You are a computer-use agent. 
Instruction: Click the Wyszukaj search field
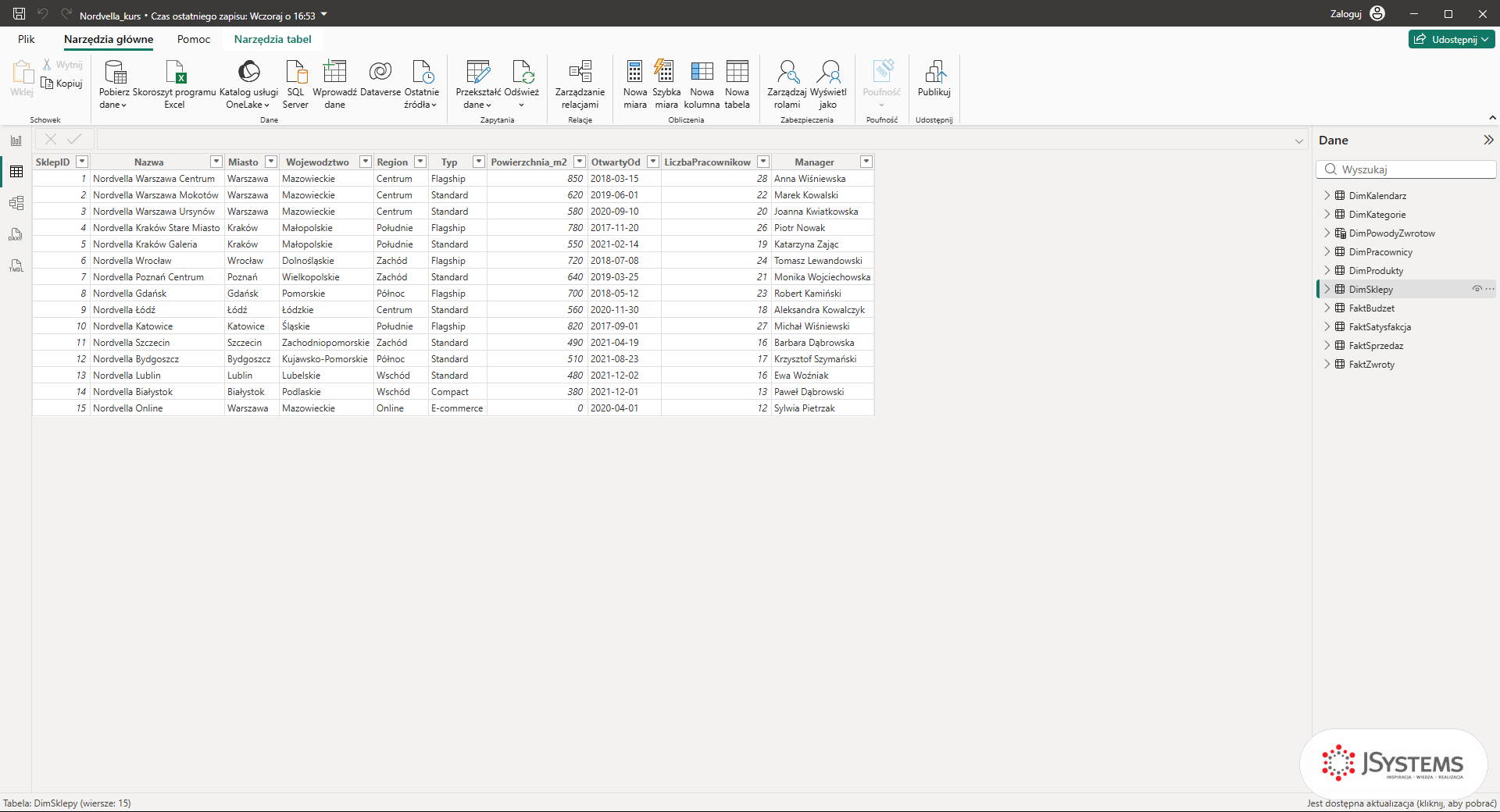click(x=1406, y=169)
